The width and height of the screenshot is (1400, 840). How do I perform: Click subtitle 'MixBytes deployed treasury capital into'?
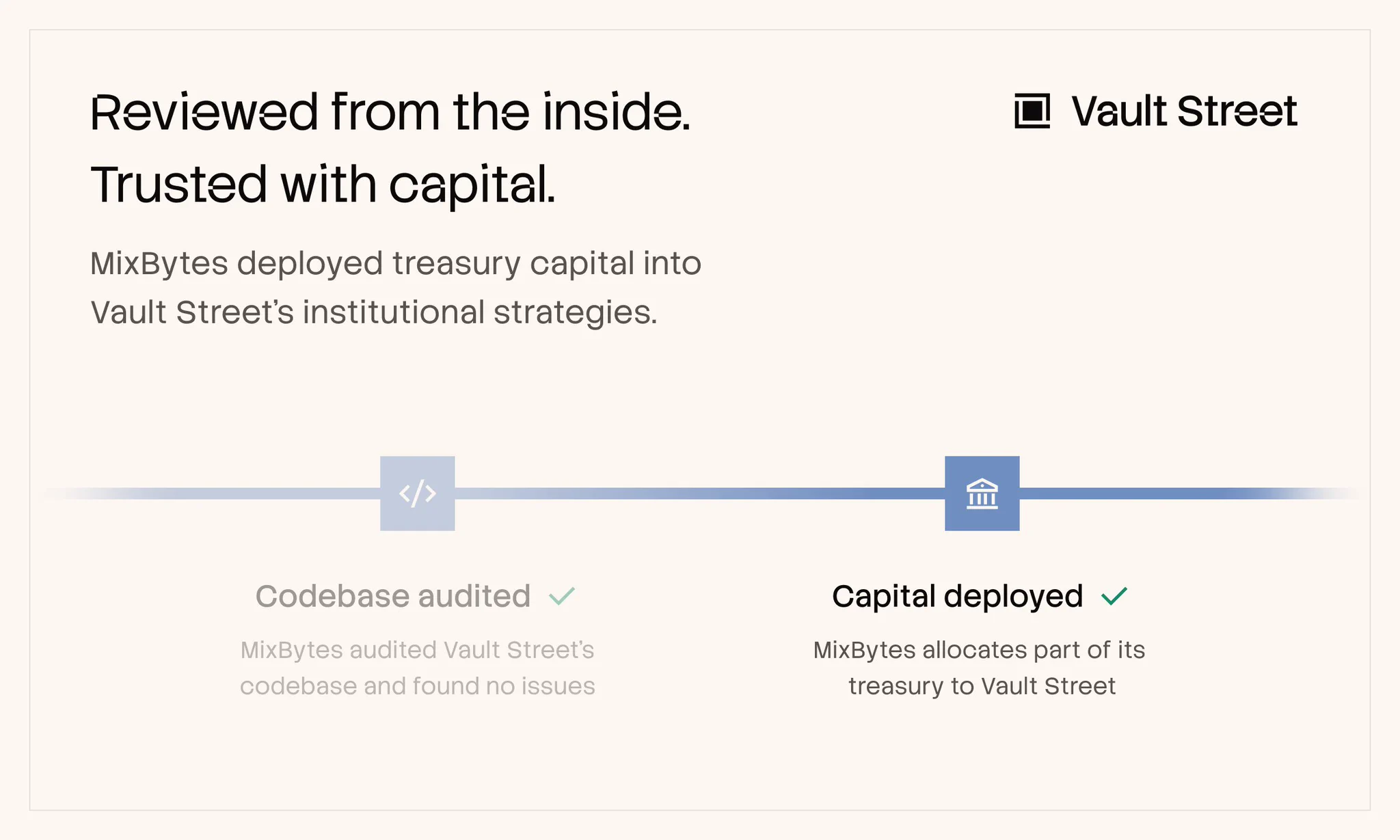click(x=396, y=264)
